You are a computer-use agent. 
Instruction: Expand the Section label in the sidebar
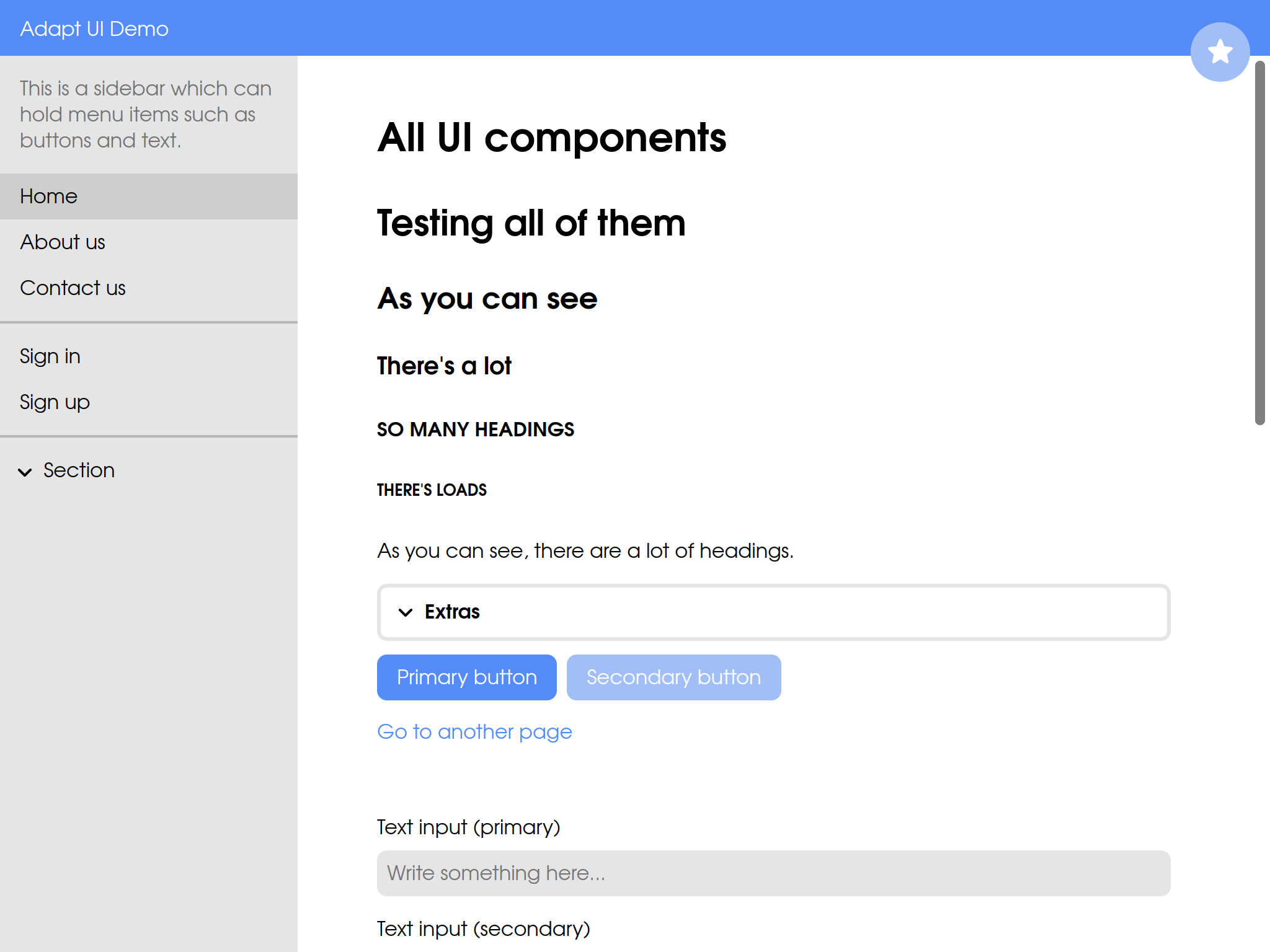[x=79, y=470]
